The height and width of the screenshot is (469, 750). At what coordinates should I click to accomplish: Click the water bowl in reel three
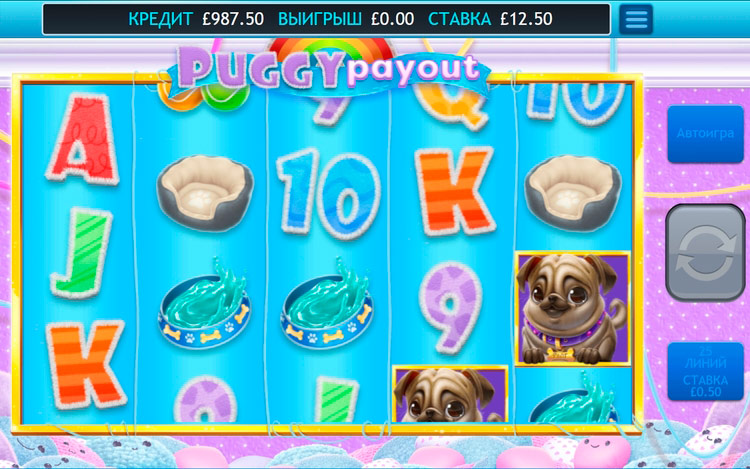tap(328, 304)
